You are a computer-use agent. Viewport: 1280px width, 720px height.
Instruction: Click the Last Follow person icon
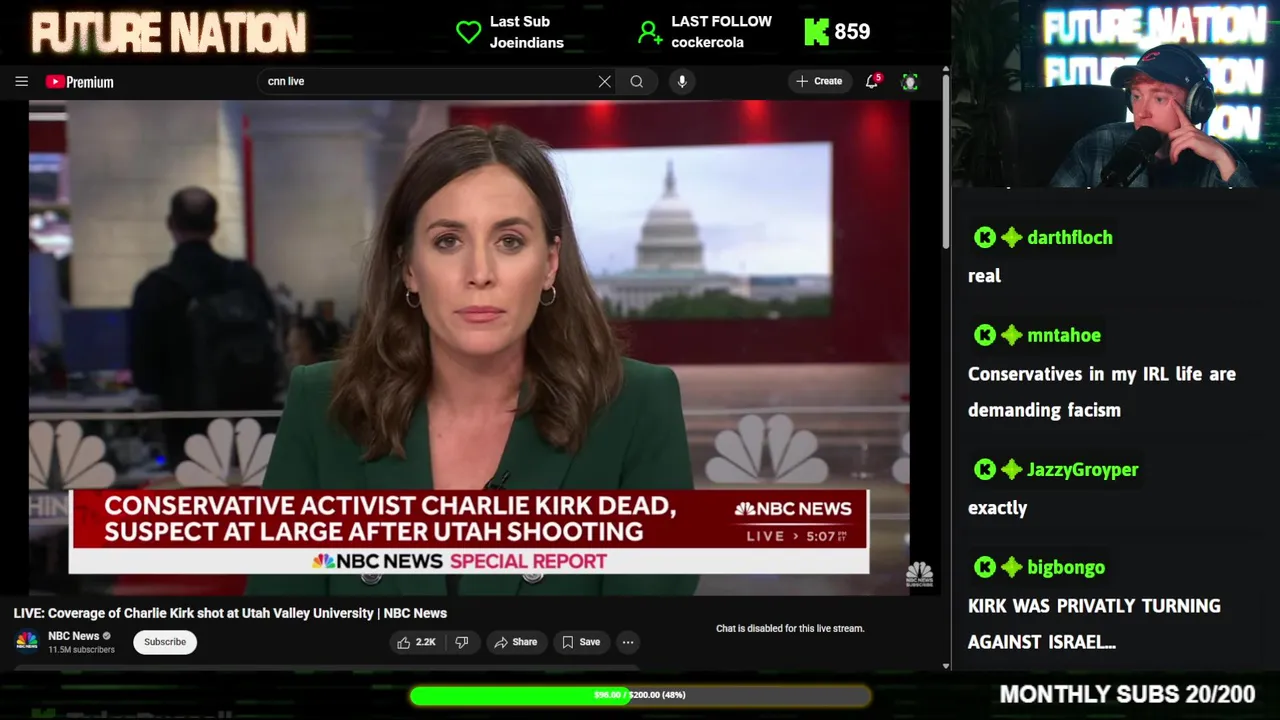650,33
